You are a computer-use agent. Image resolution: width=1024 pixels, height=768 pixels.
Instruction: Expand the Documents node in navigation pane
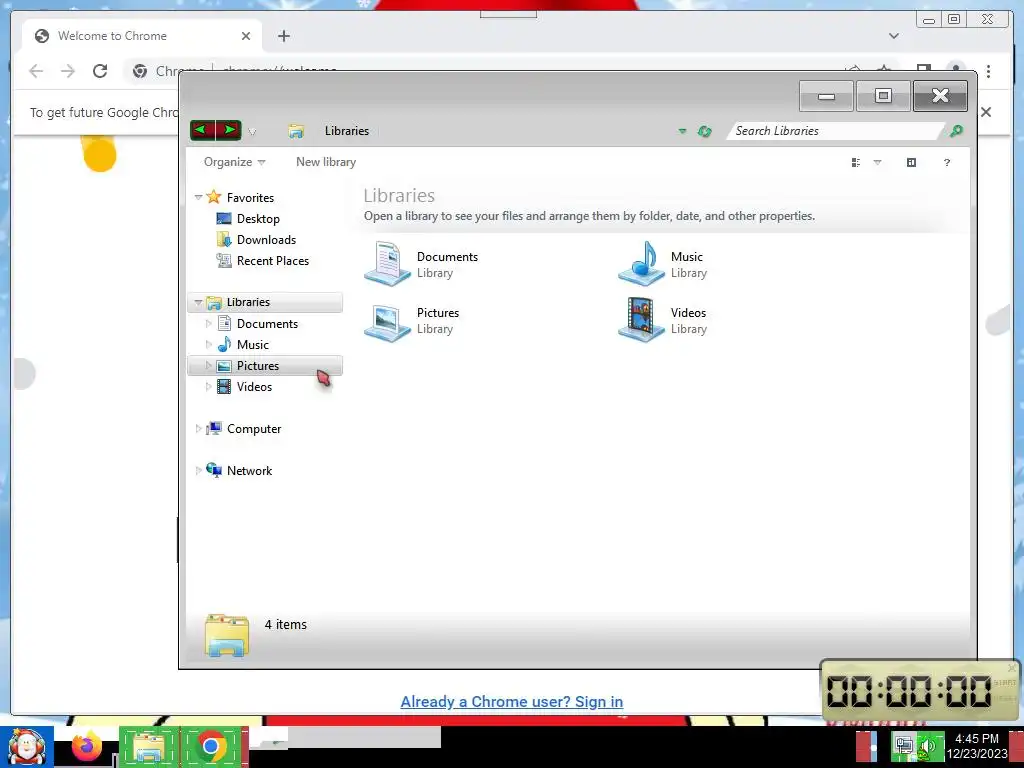[x=208, y=323]
